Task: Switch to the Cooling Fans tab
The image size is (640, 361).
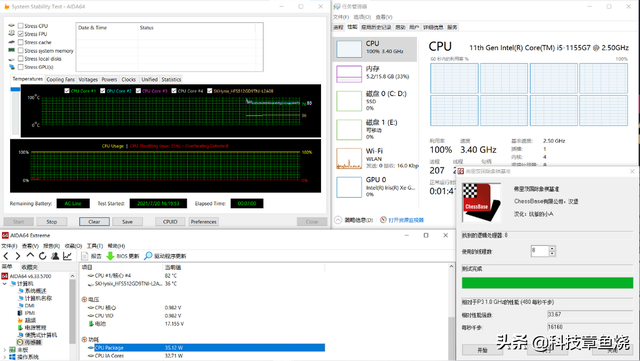Action: click(x=60, y=79)
